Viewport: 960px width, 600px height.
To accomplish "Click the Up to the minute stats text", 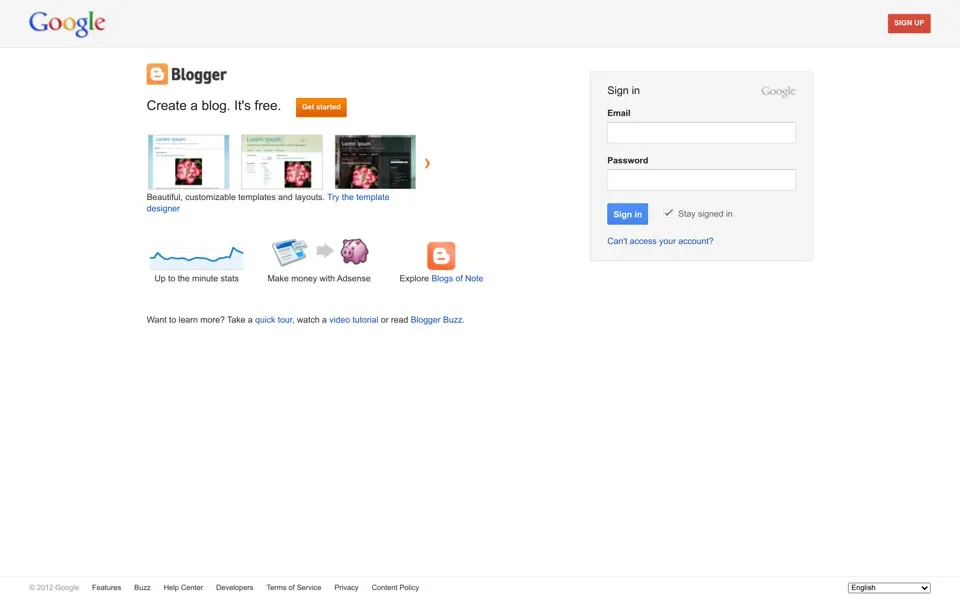I will pos(197,279).
